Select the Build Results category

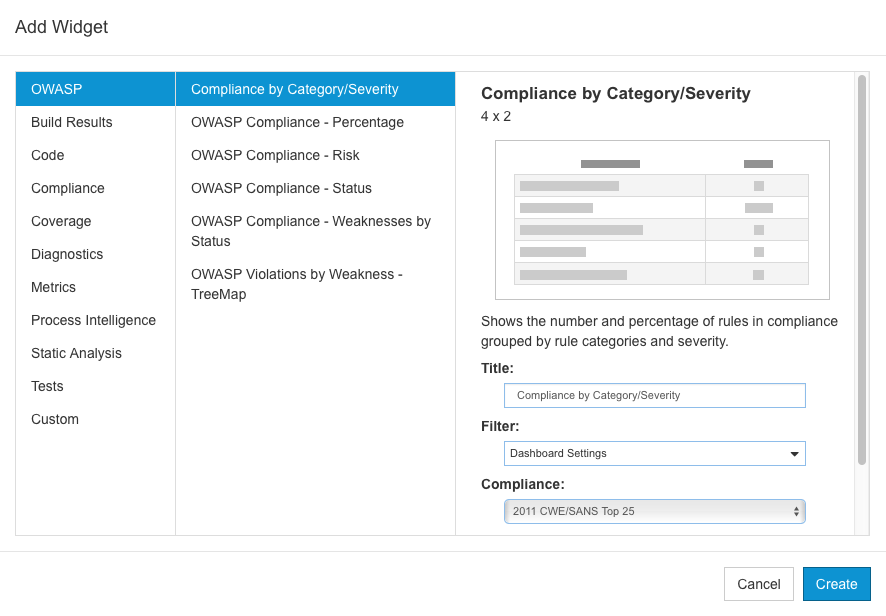tap(95, 122)
